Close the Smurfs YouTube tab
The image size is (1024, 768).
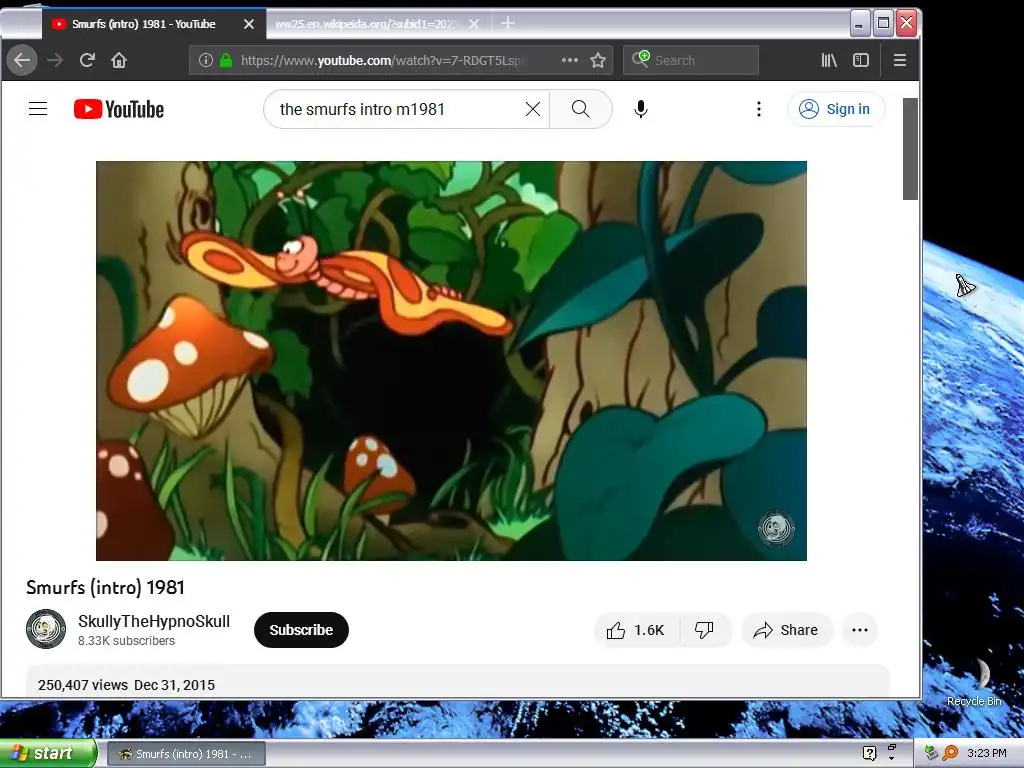pos(249,24)
